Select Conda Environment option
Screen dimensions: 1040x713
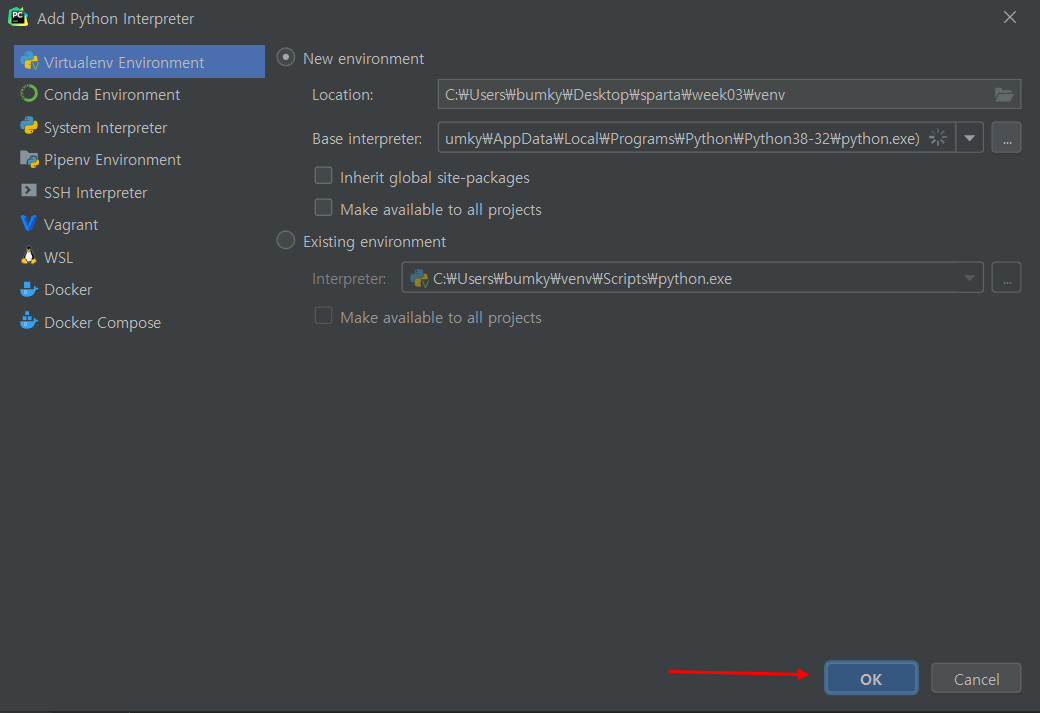click(x=139, y=94)
